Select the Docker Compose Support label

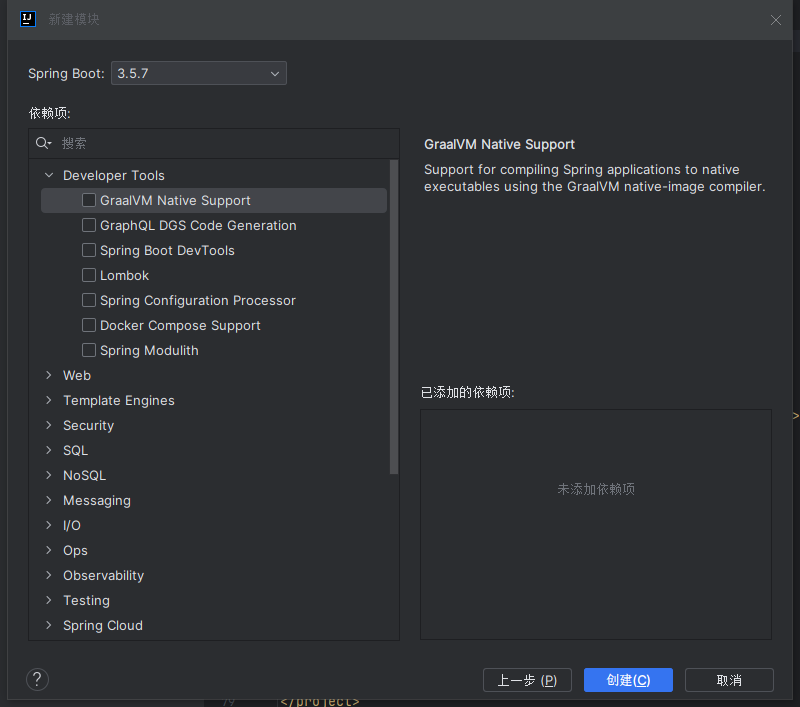coord(180,325)
